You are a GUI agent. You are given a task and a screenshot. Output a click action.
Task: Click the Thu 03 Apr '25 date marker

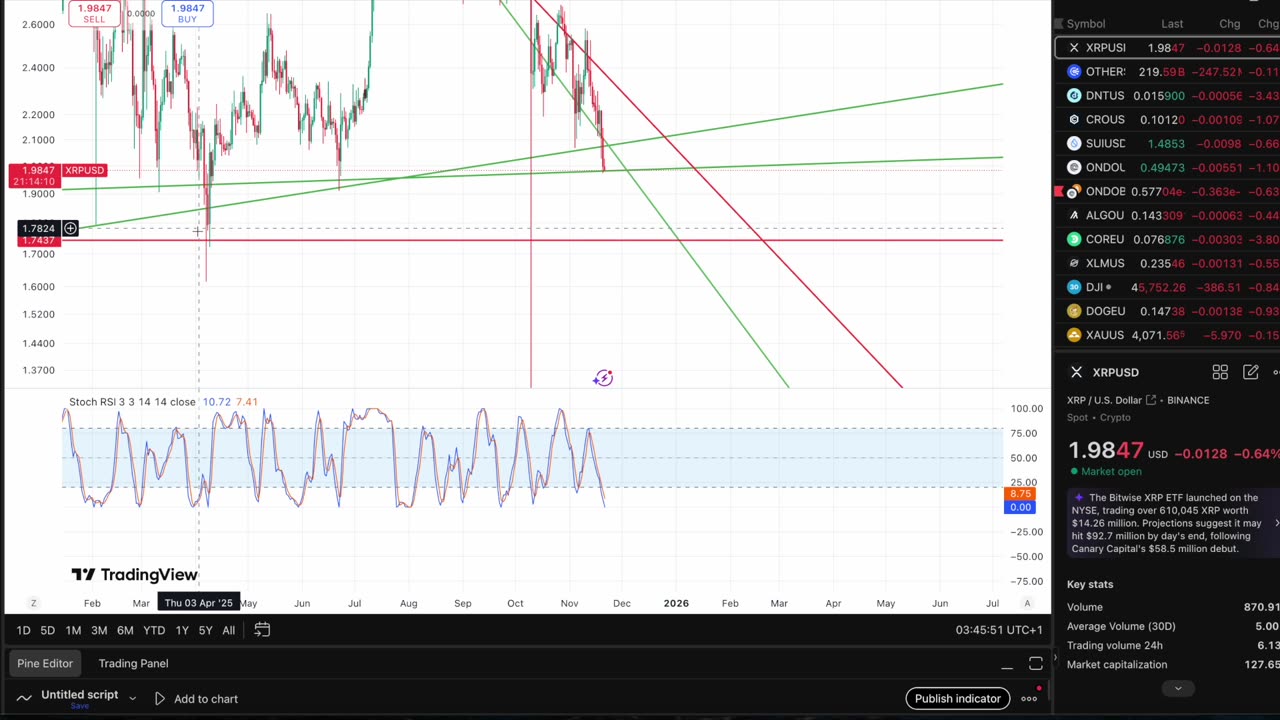pos(199,603)
